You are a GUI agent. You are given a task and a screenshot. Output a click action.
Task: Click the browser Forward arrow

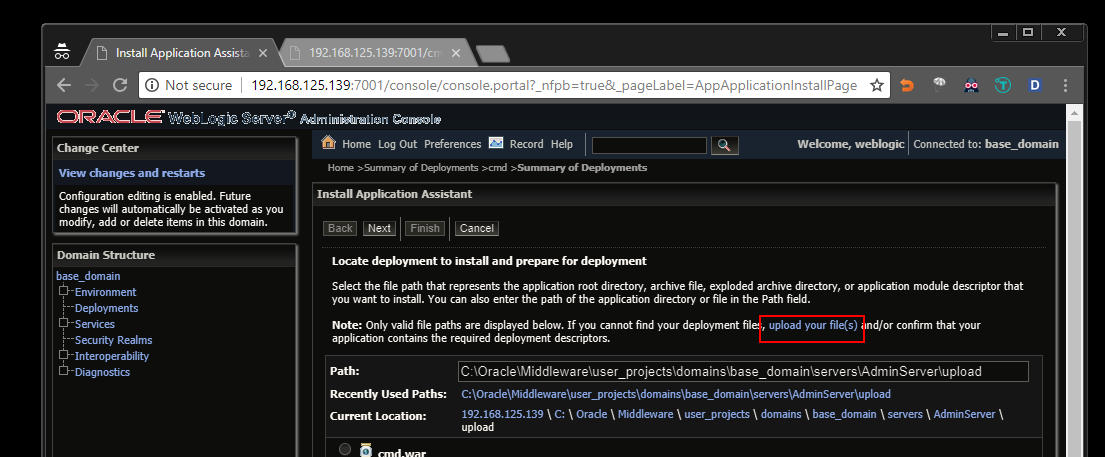pyautogui.click(x=92, y=85)
